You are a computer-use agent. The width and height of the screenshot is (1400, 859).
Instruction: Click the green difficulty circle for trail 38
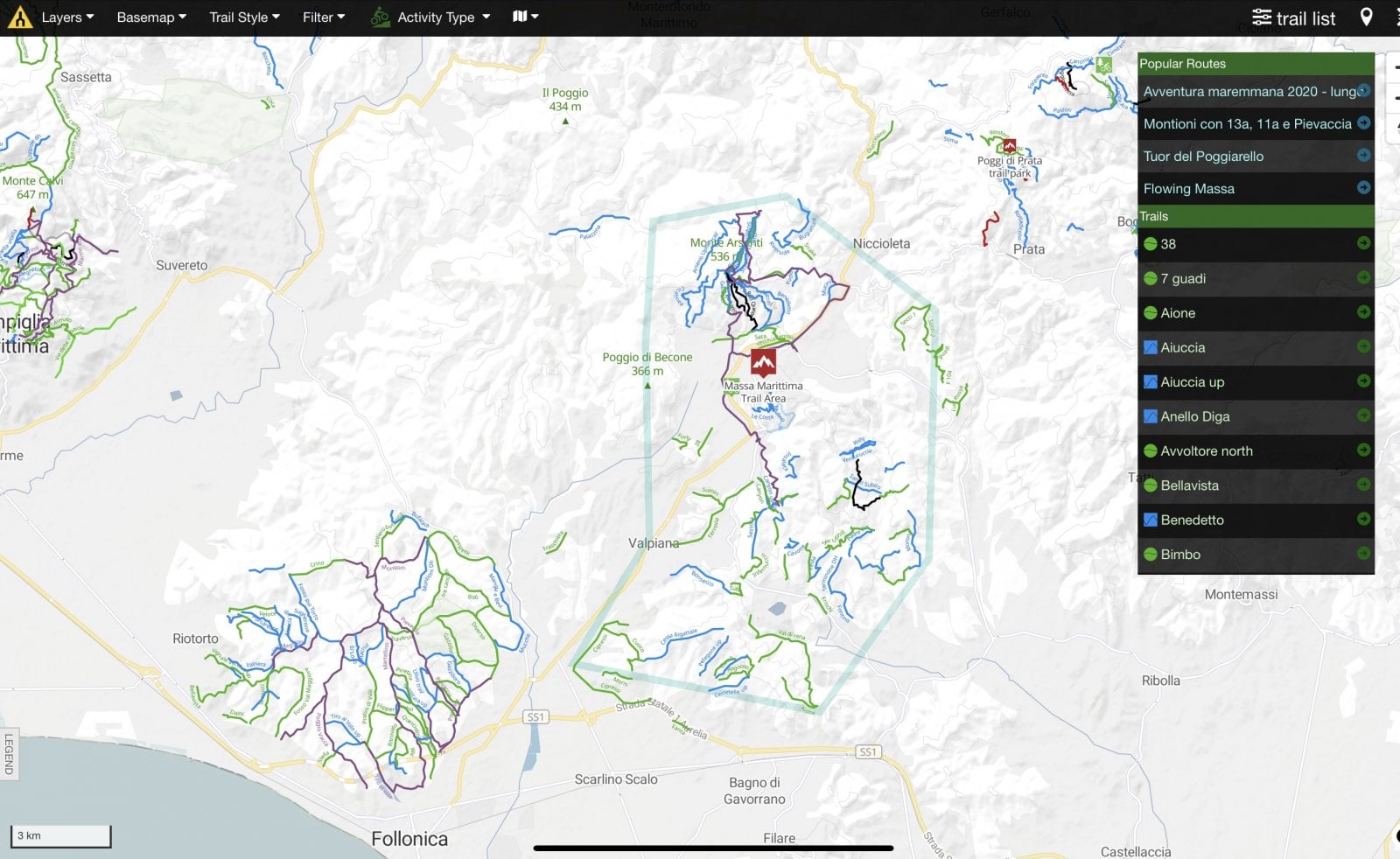pos(1151,244)
